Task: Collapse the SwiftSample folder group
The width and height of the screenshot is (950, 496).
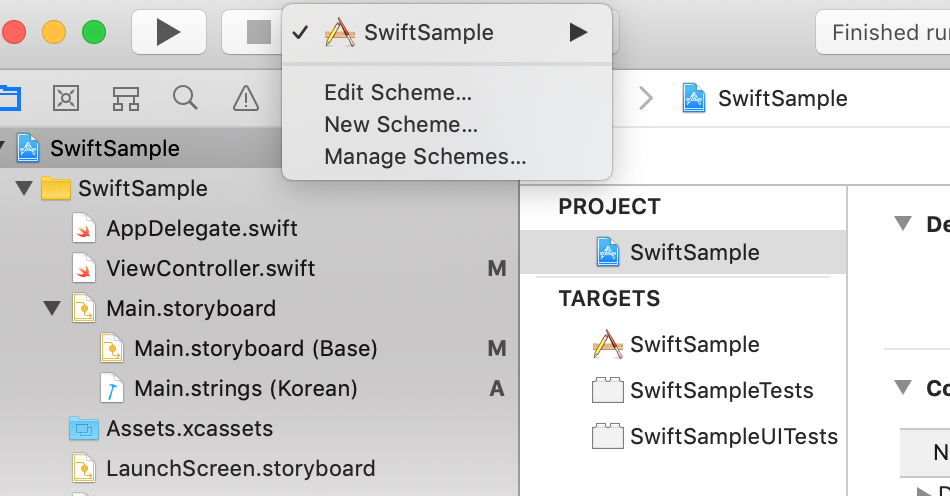Action: 24,188
